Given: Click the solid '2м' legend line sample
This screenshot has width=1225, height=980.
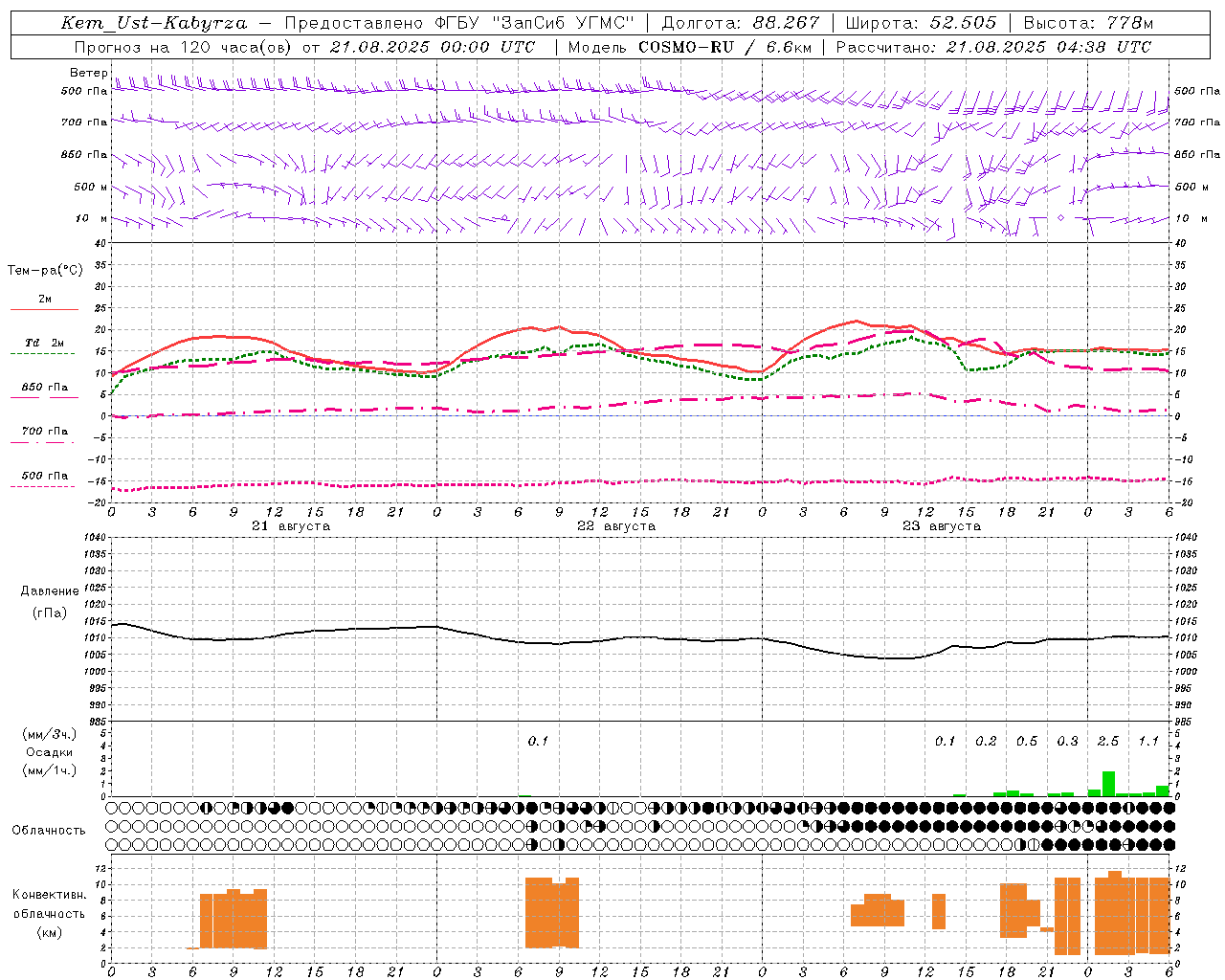Looking at the screenshot, I should [x=44, y=310].
